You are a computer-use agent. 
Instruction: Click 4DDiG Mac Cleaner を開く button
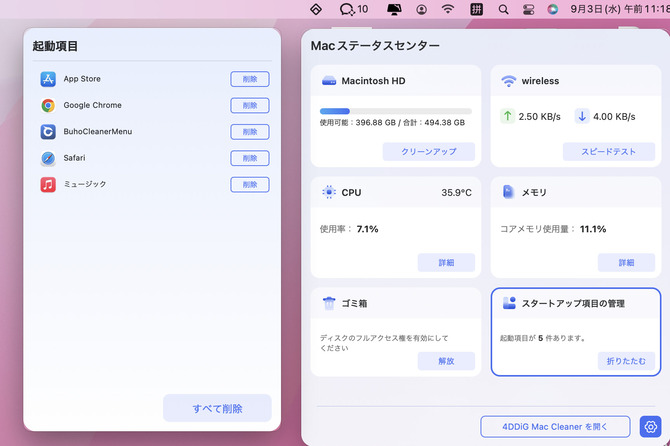pyautogui.click(x=555, y=426)
